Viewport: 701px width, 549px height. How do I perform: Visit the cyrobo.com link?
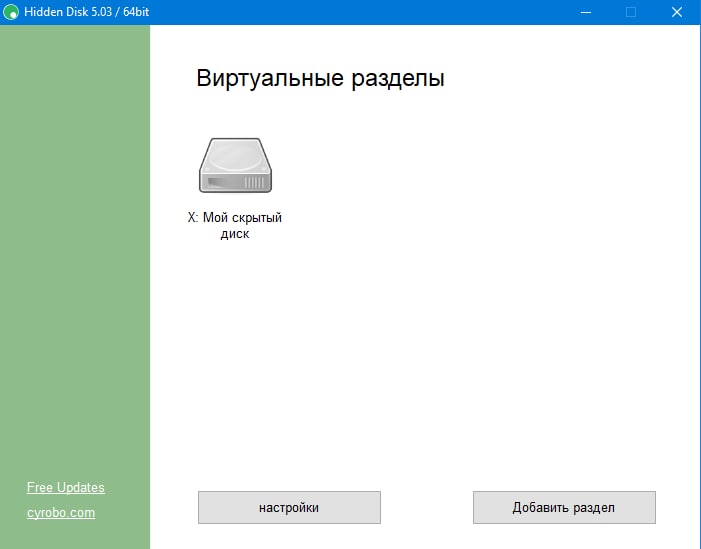coord(61,512)
